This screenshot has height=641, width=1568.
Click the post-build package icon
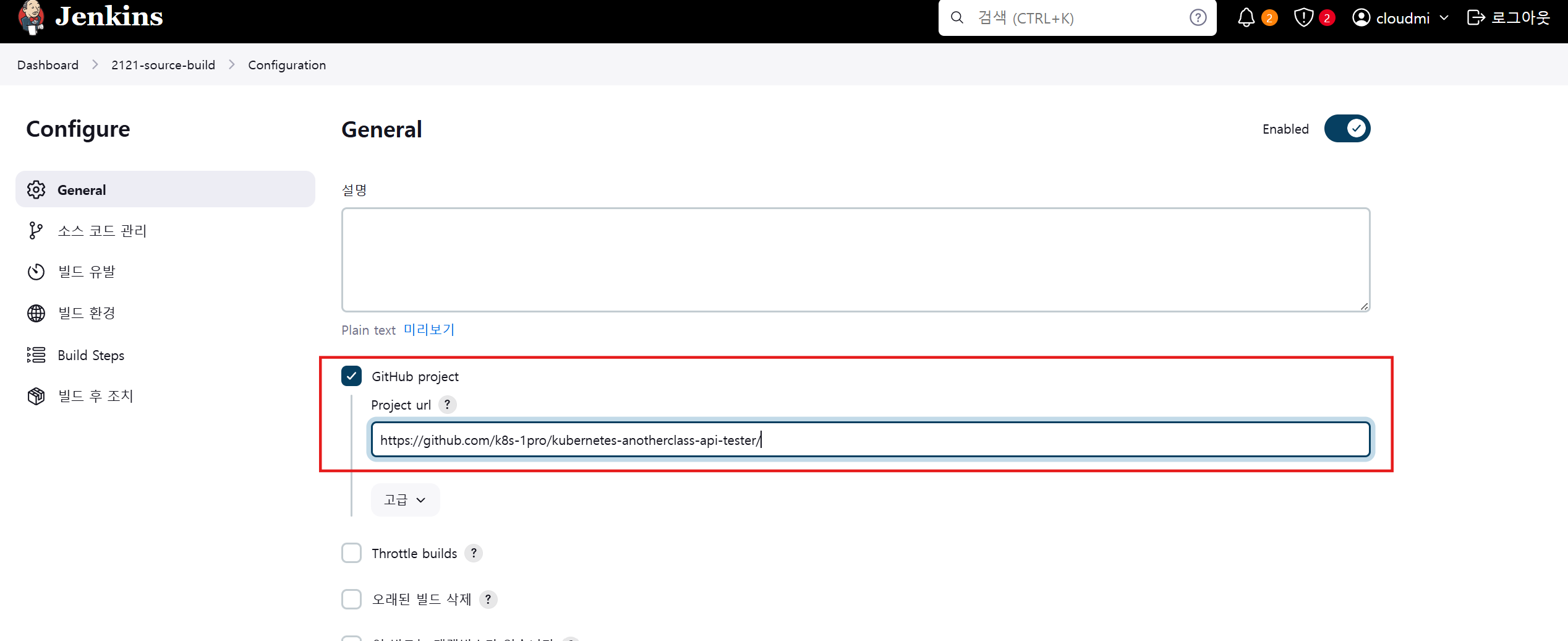(36, 396)
